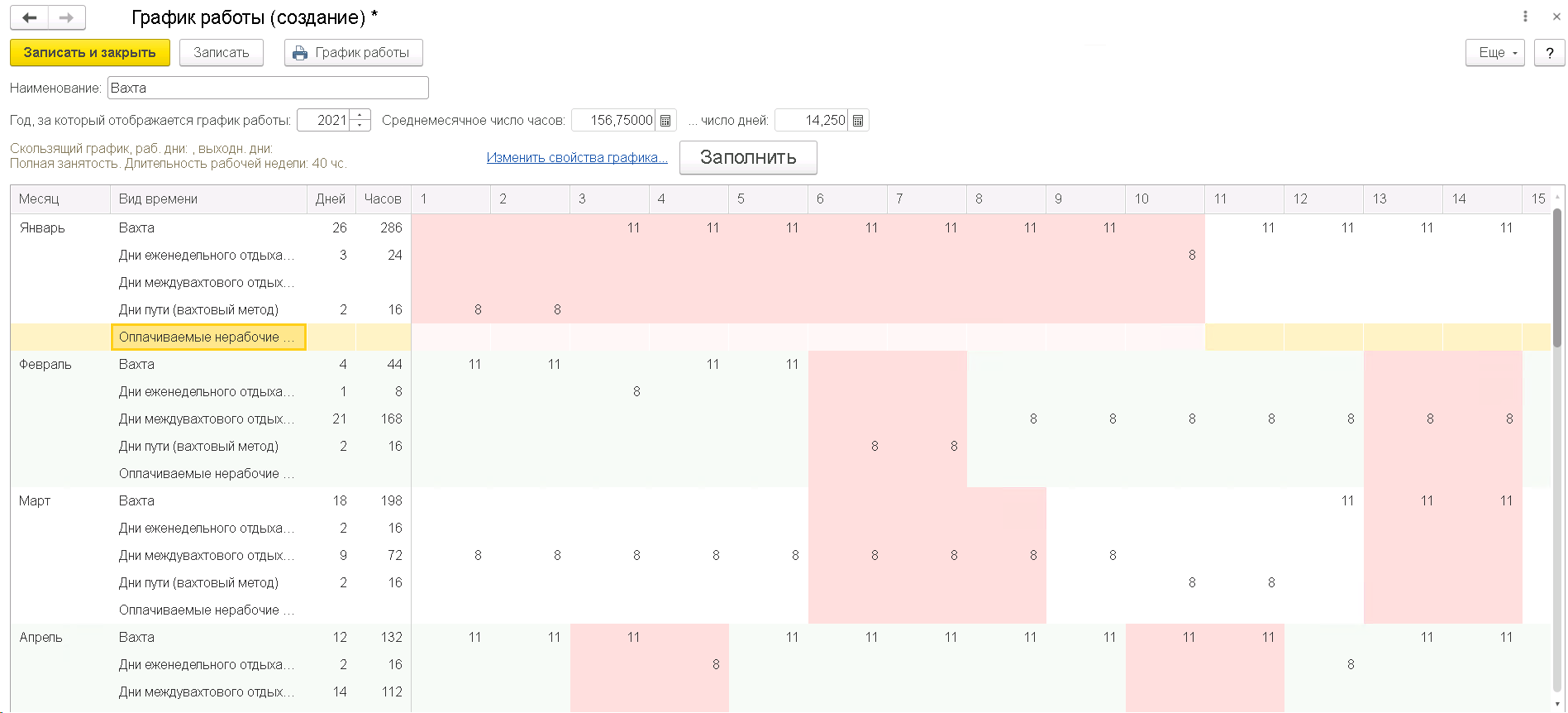Select Оплачиваемые нерабочие row in January
This screenshot has height=713, width=1568.
coord(208,337)
